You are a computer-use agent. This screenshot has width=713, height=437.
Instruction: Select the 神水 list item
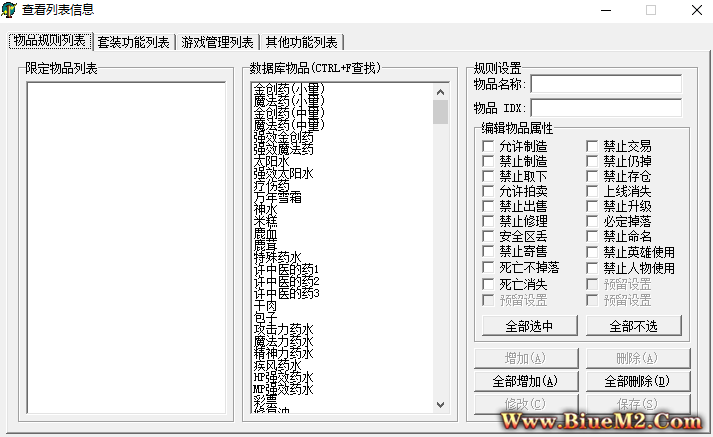pos(266,209)
